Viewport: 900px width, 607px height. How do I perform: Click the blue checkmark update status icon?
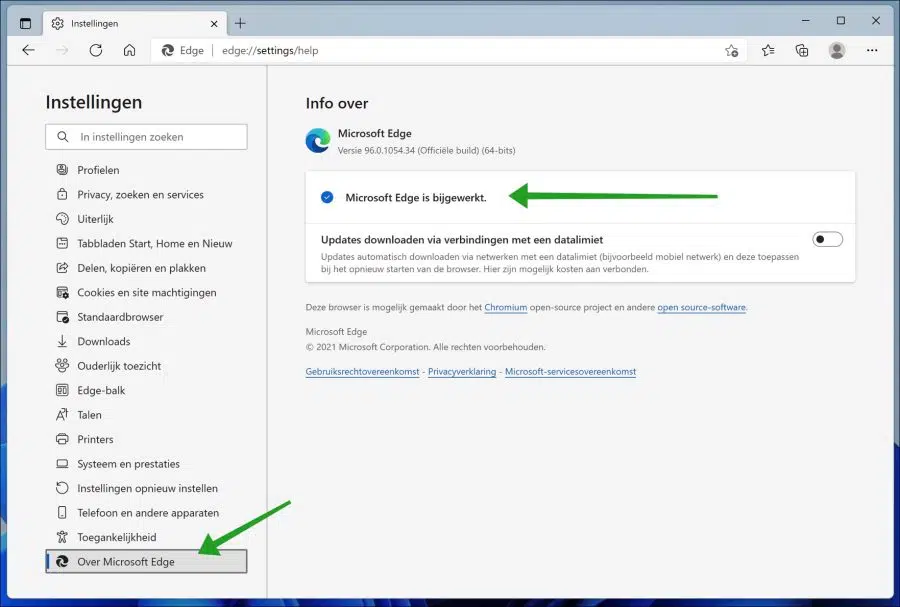327,197
